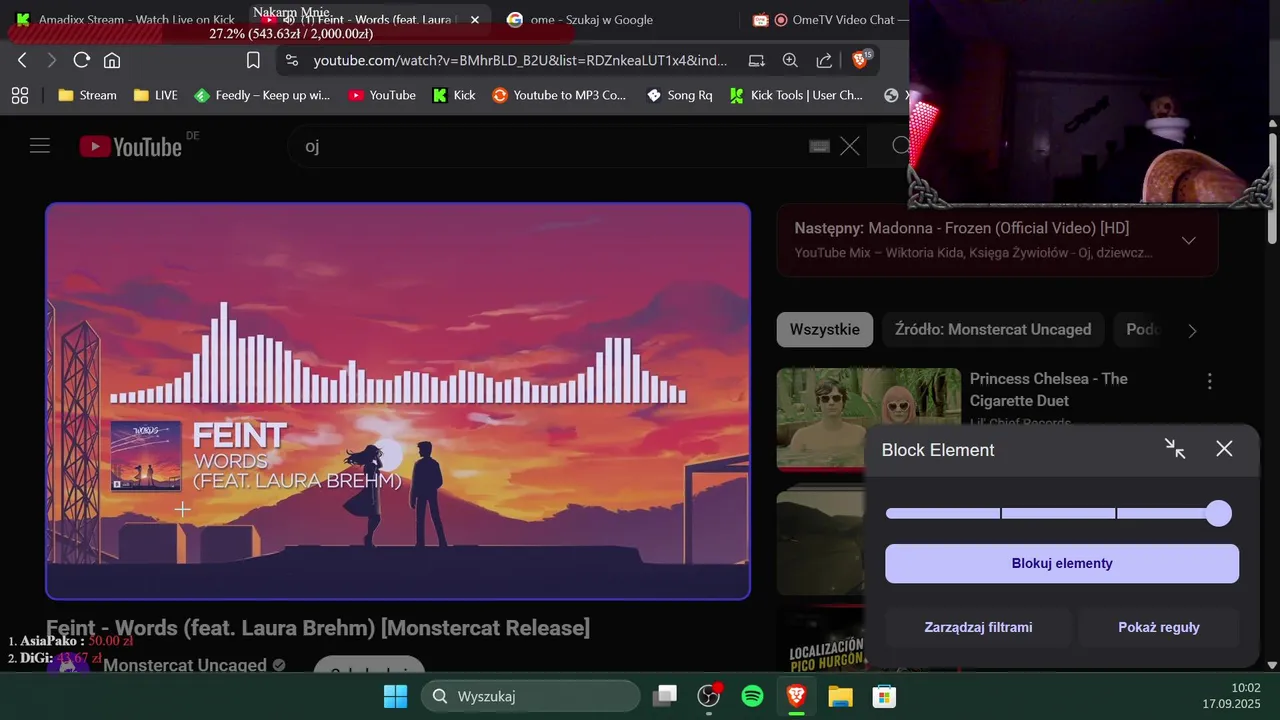Close the Feint - Words YouTube tab
The width and height of the screenshot is (1280, 720).
pyautogui.click(x=475, y=19)
